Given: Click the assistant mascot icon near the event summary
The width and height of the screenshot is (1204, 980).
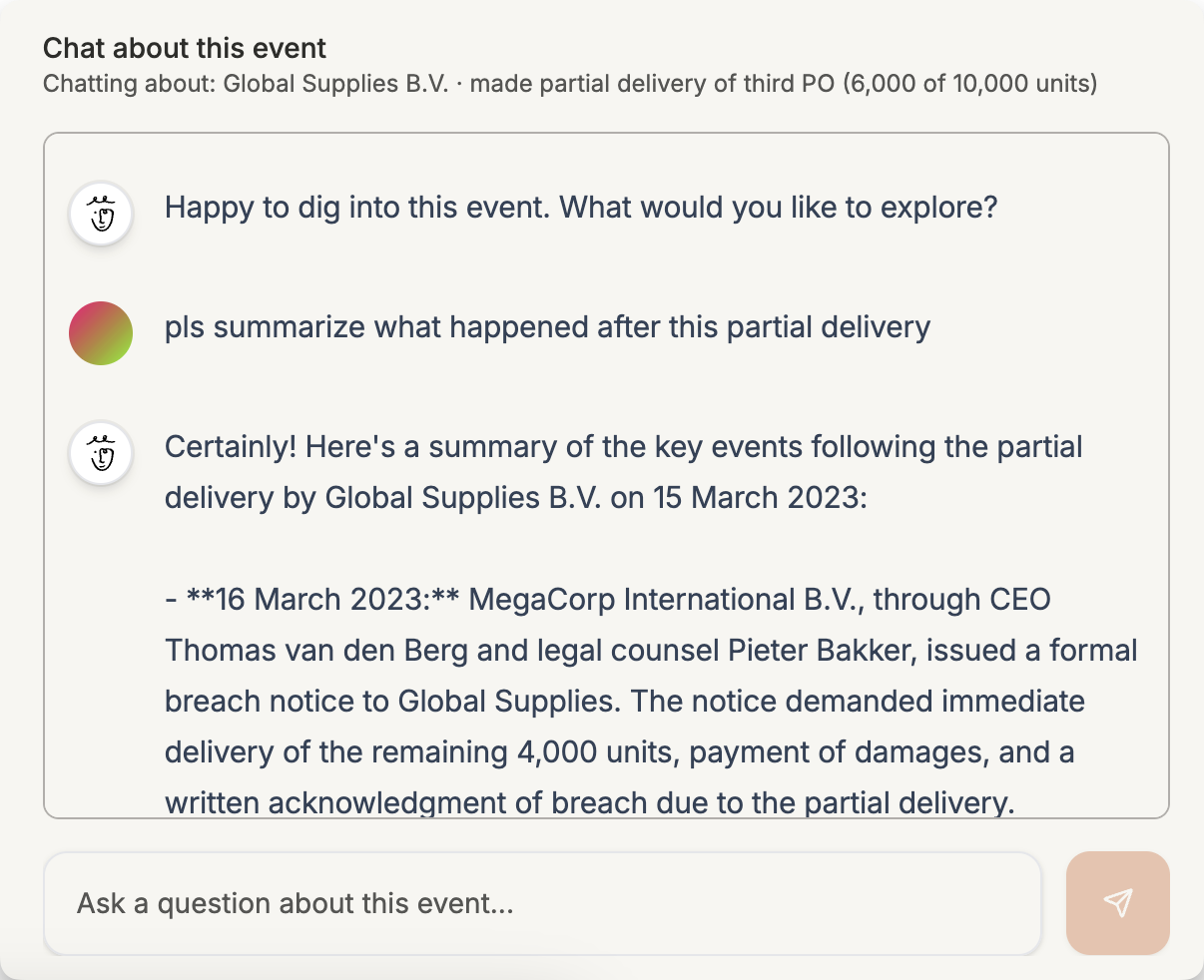Looking at the screenshot, I should [100, 453].
